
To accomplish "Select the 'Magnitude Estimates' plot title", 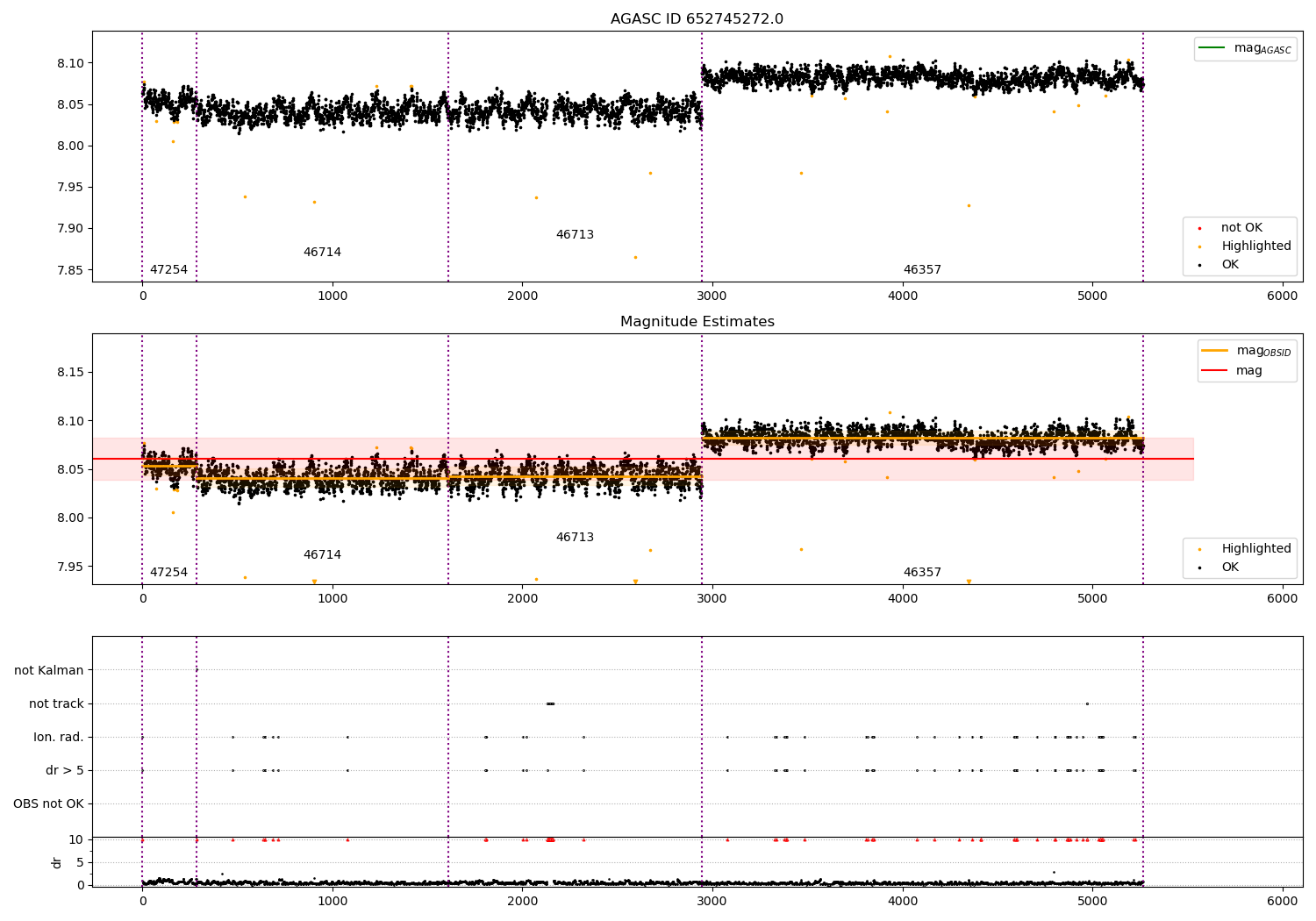I will (x=697, y=322).
